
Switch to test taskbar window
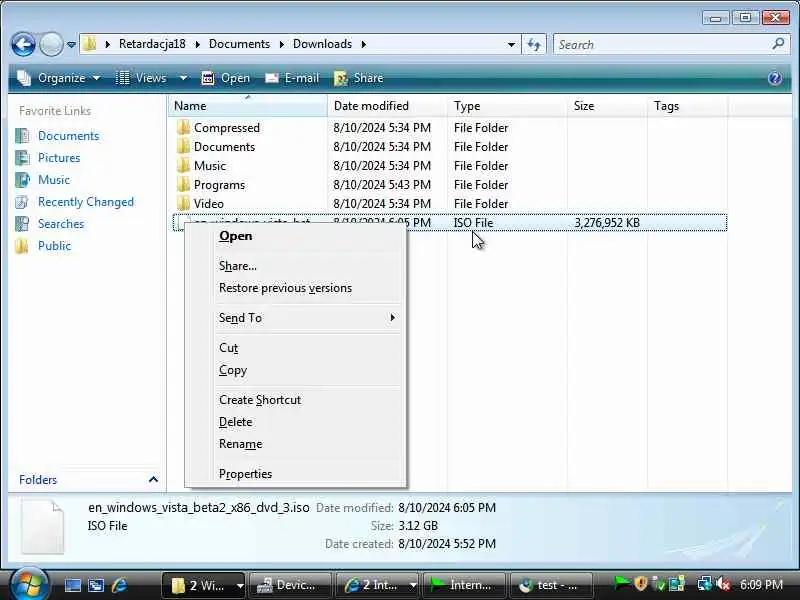pos(552,585)
